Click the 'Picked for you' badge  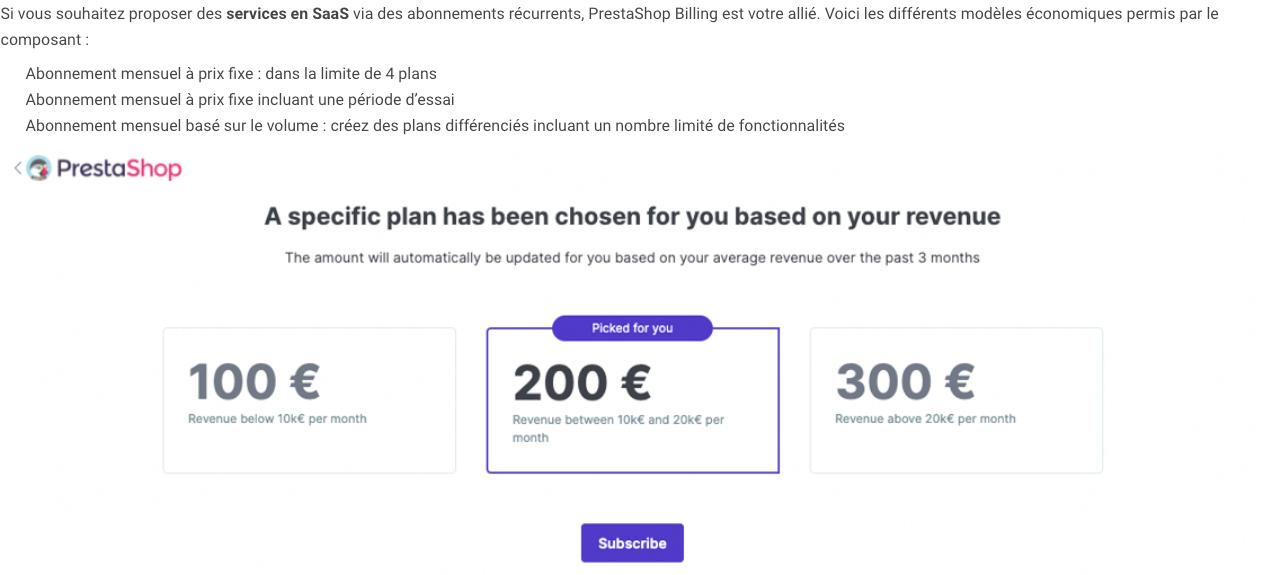point(632,328)
